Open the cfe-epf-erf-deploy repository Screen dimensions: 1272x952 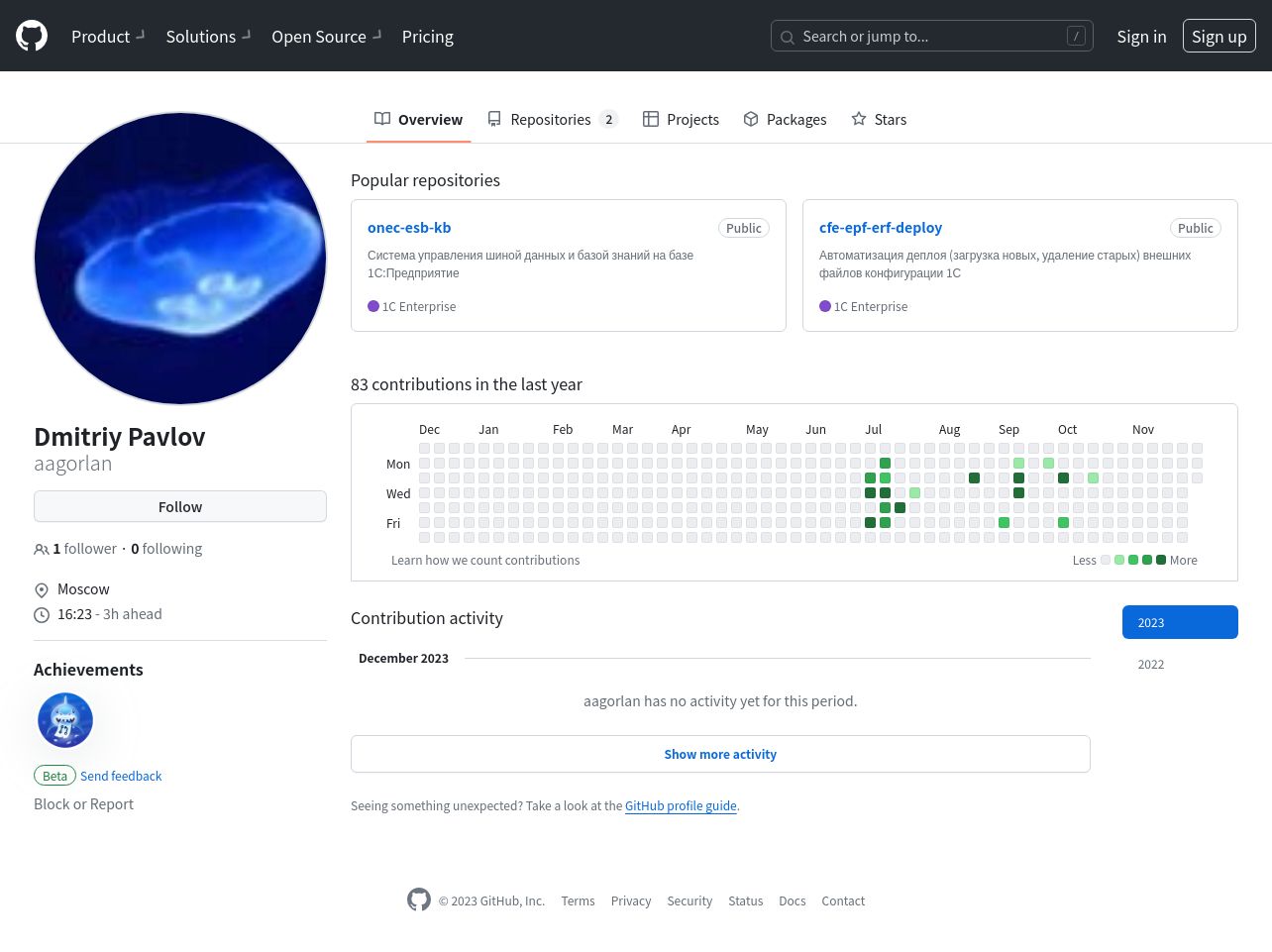click(881, 228)
